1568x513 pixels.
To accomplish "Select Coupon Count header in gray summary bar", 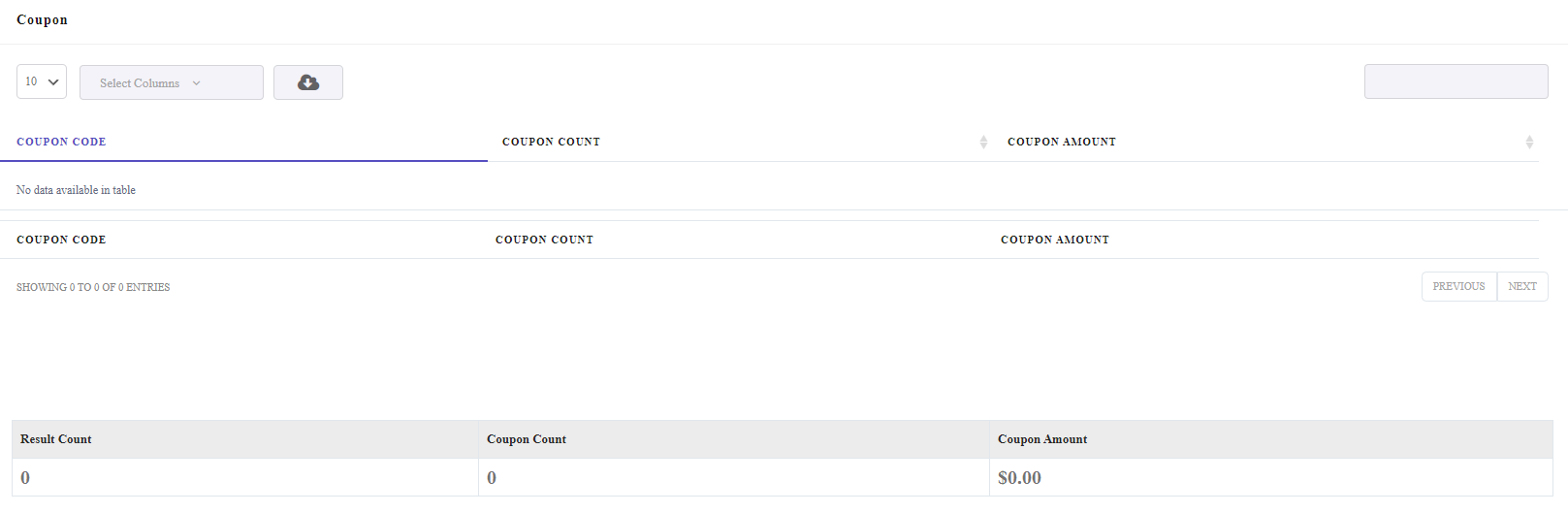I will click(527, 439).
